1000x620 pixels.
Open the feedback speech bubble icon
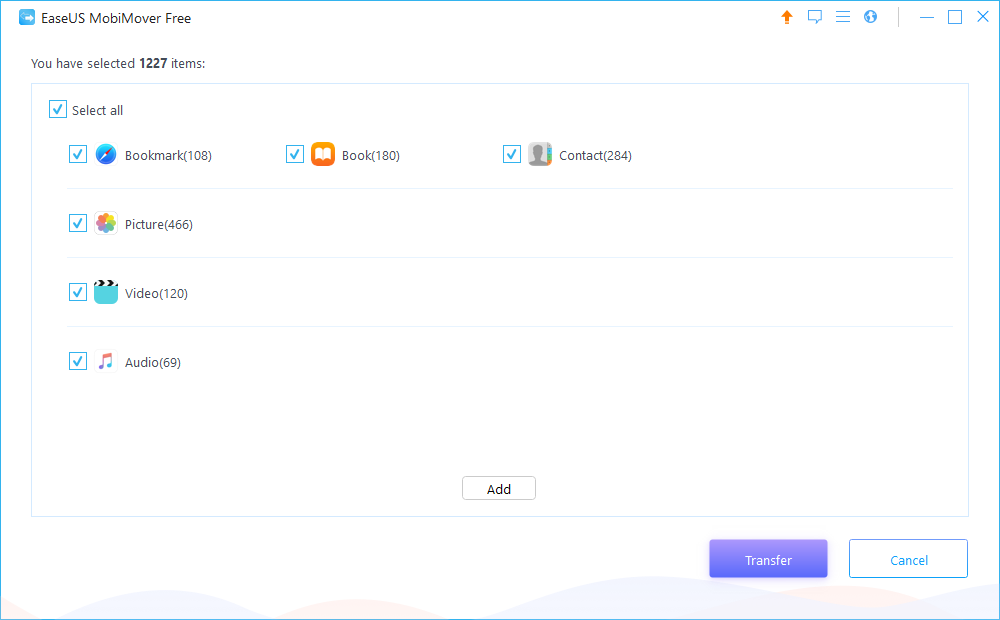(815, 17)
